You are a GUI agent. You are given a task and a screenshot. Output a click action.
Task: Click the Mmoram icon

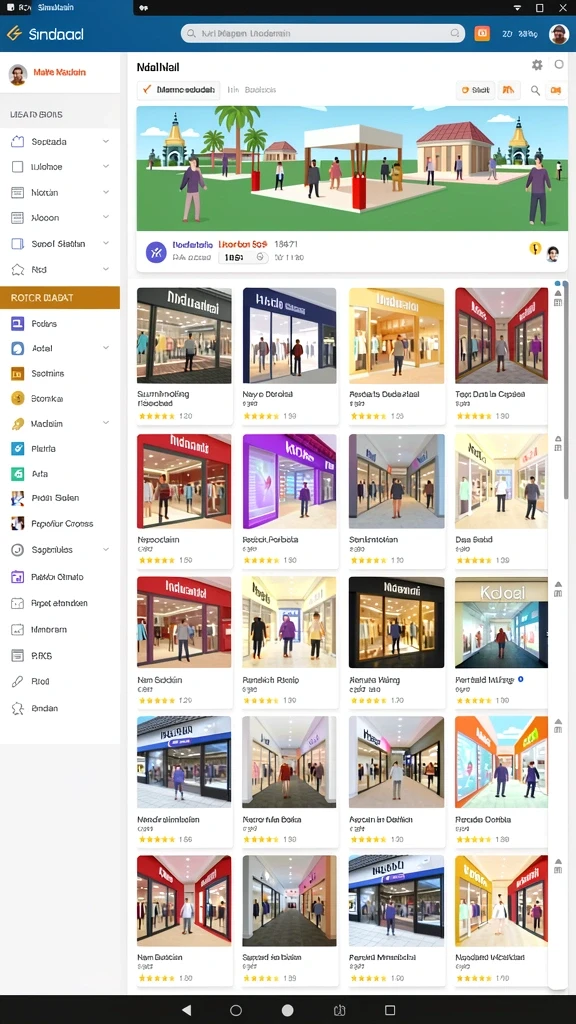(18, 630)
